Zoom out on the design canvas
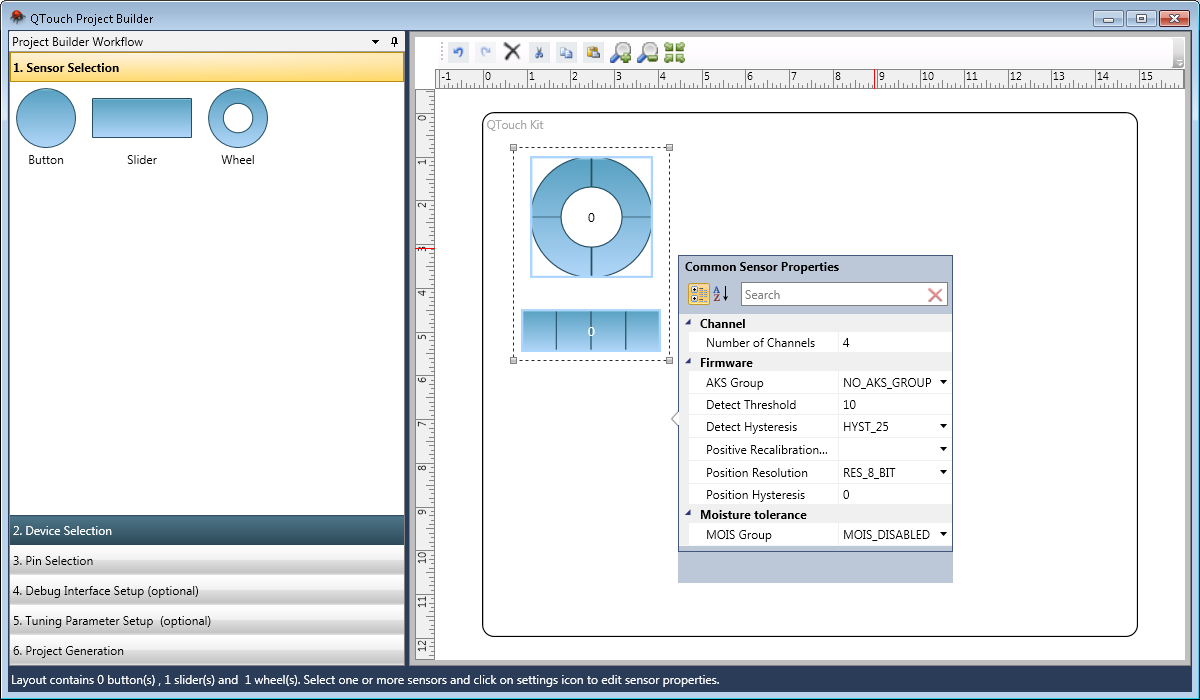The width and height of the screenshot is (1200, 700). coord(648,52)
